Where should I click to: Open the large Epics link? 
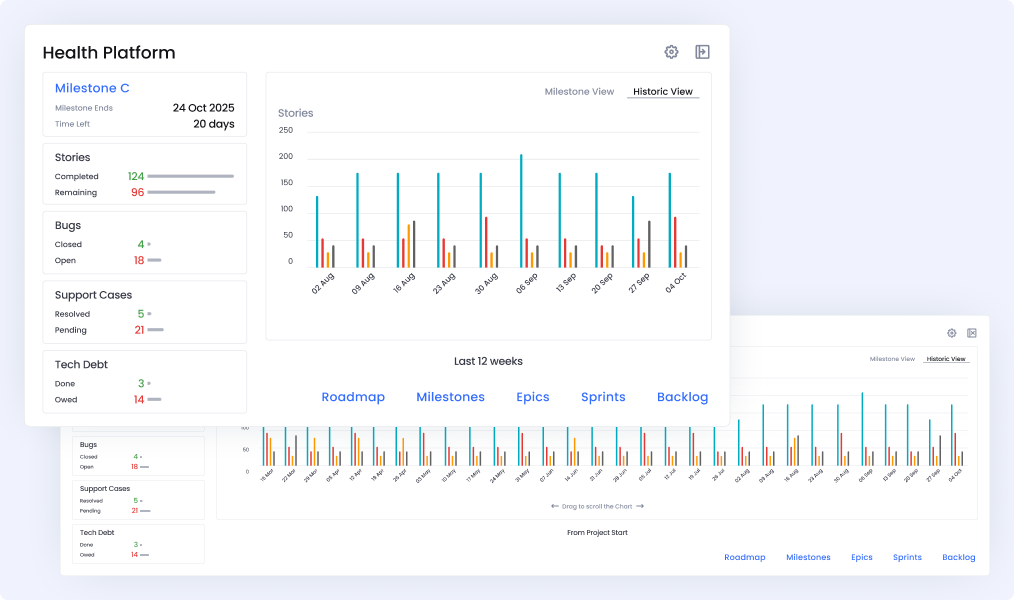coord(533,397)
